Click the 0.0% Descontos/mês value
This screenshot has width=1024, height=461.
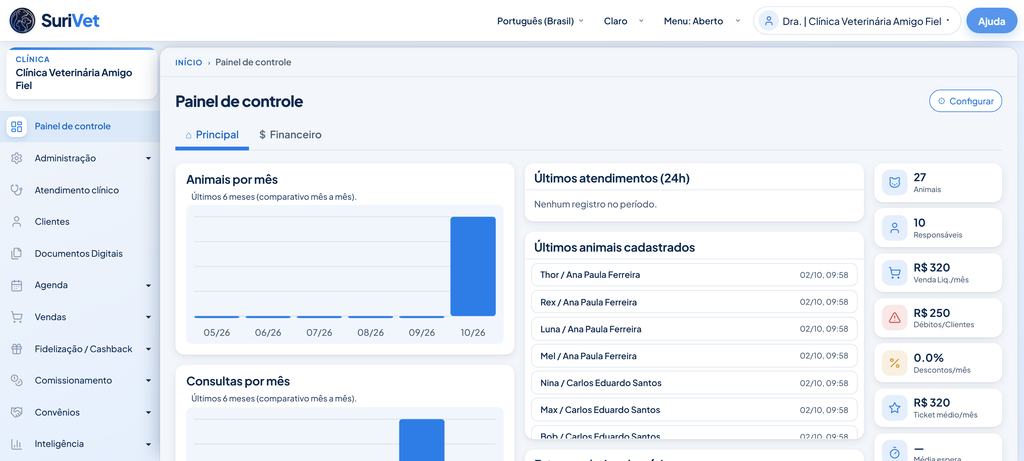(929, 358)
